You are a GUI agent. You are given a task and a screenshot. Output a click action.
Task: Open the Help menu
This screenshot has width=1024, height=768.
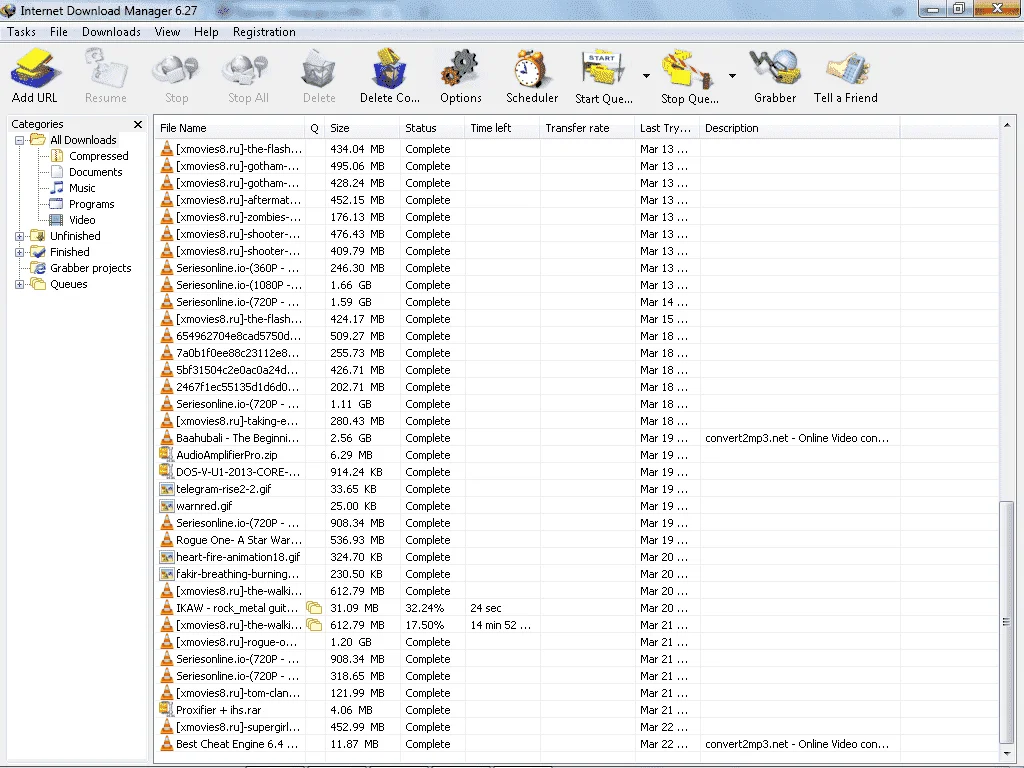pos(206,31)
